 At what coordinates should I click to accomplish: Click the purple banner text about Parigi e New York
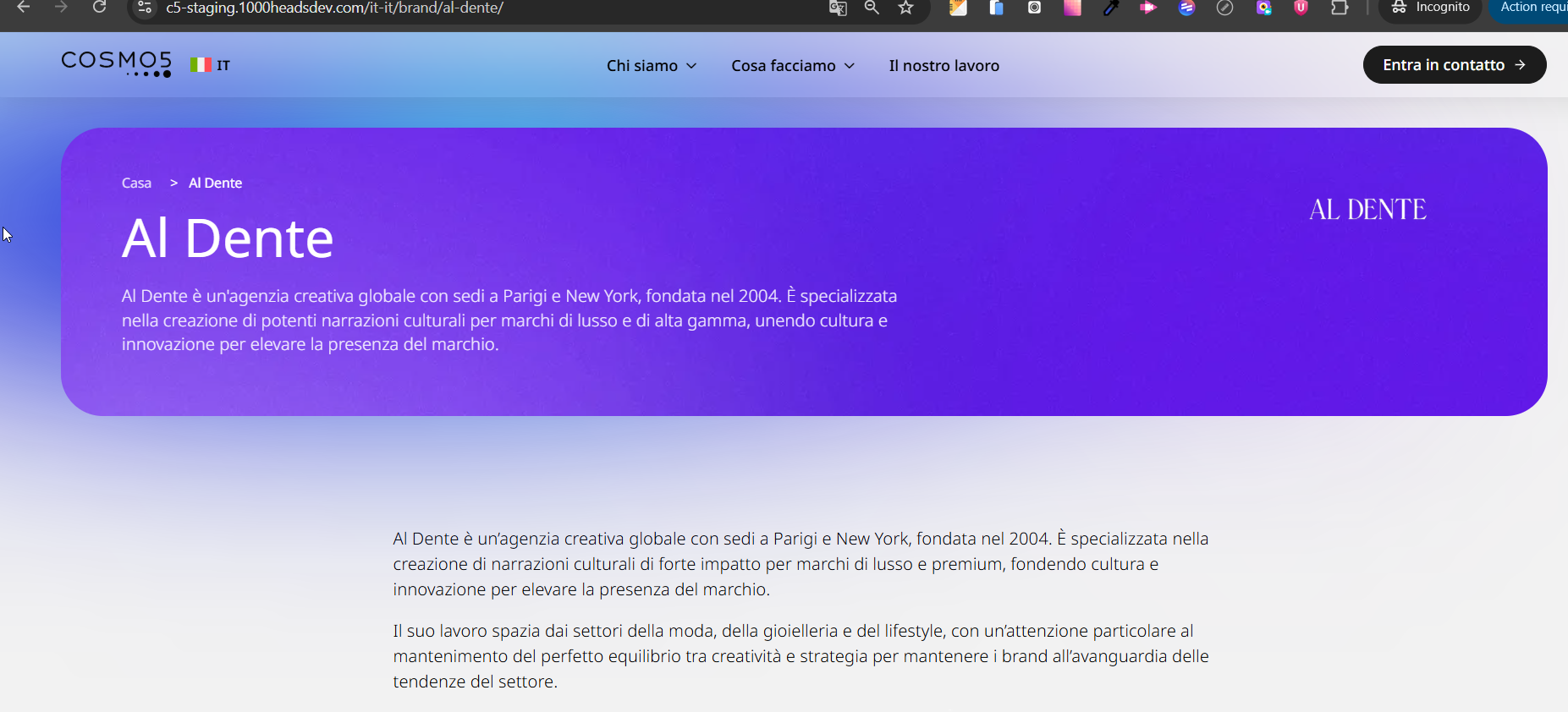tap(509, 320)
